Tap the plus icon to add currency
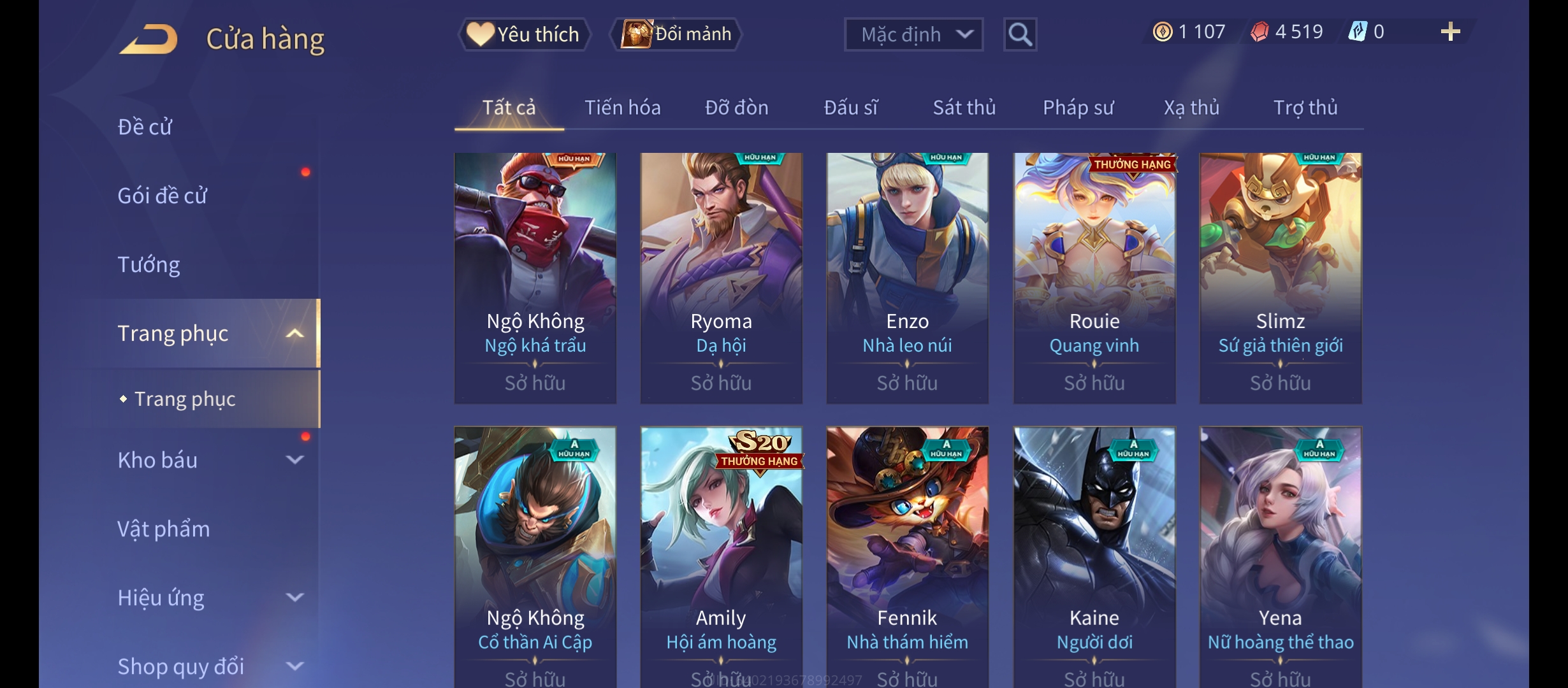 1450,32
